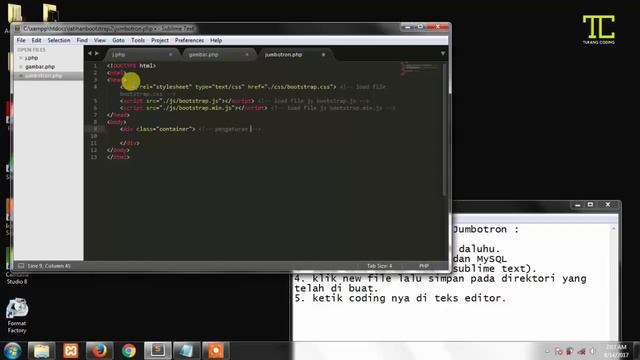The image size is (640, 360).
Task: Click line number 10 in the gutter
Action: [x=94, y=136]
